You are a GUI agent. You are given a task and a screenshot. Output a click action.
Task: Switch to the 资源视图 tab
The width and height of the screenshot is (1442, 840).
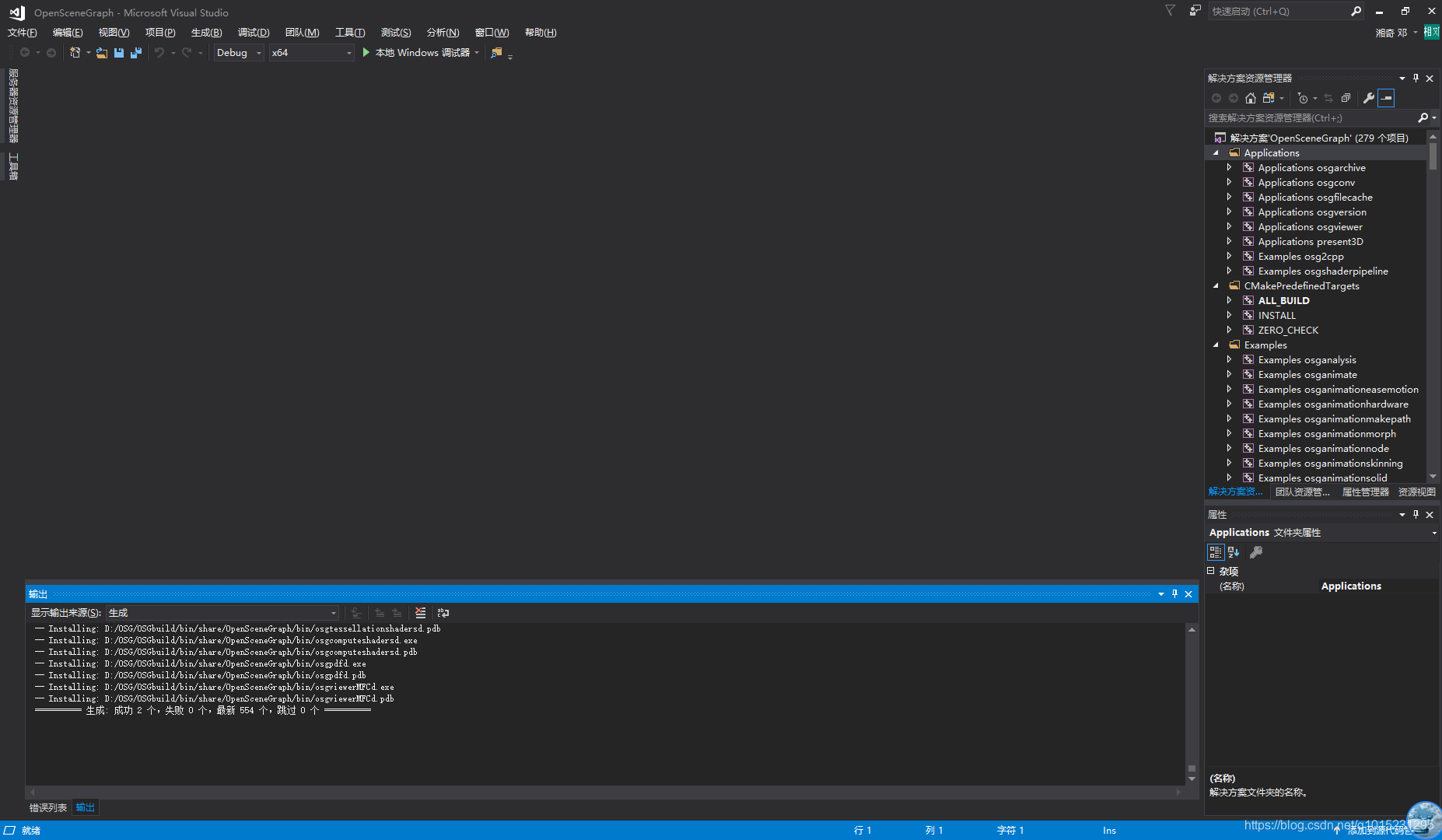pos(1416,492)
